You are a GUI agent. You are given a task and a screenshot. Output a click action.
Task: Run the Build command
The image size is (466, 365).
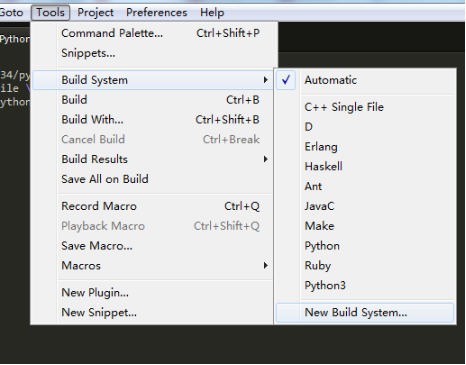153,100
